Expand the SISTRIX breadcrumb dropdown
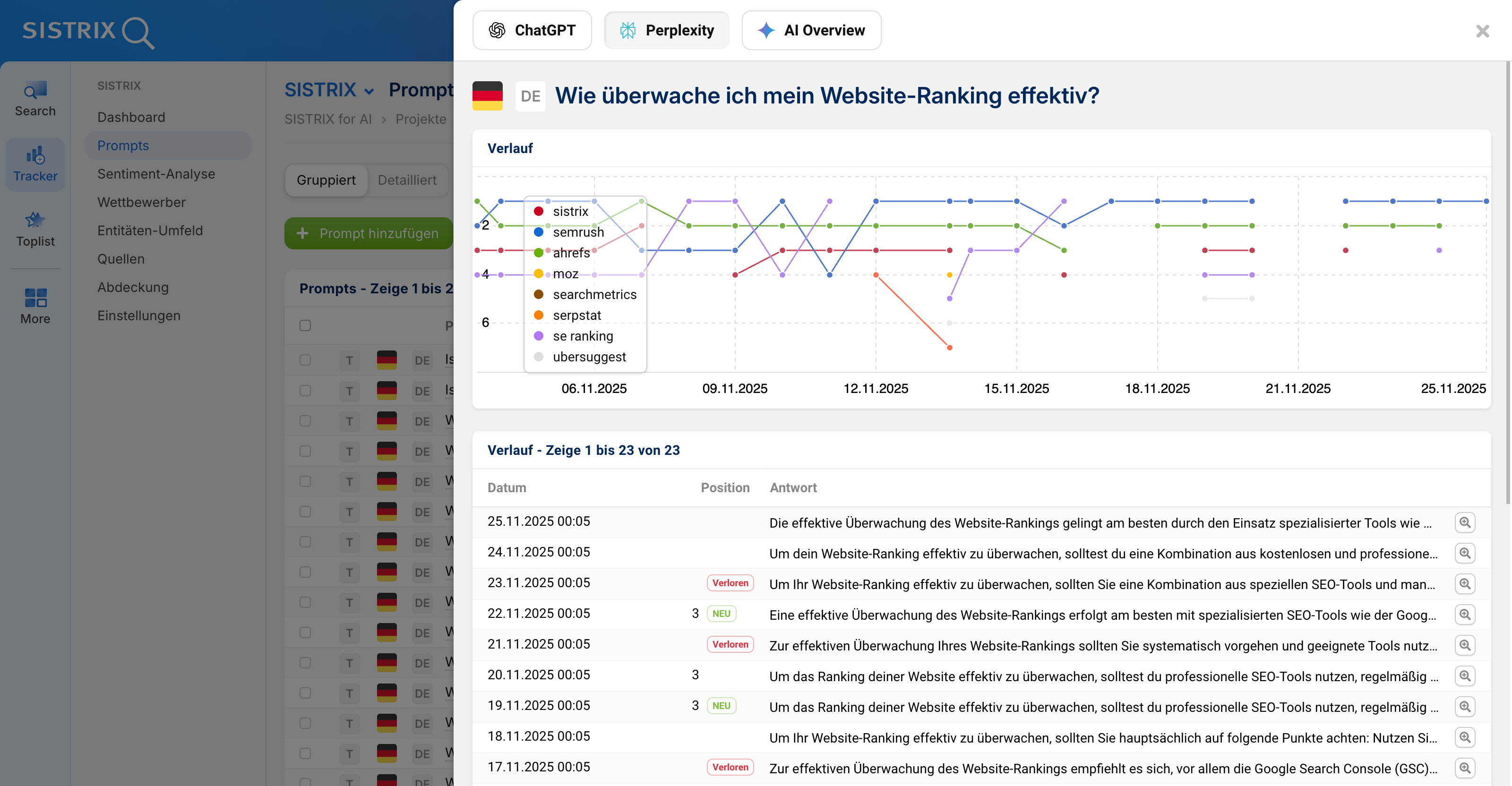Viewport: 1512px width, 786px height. pos(330,89)
